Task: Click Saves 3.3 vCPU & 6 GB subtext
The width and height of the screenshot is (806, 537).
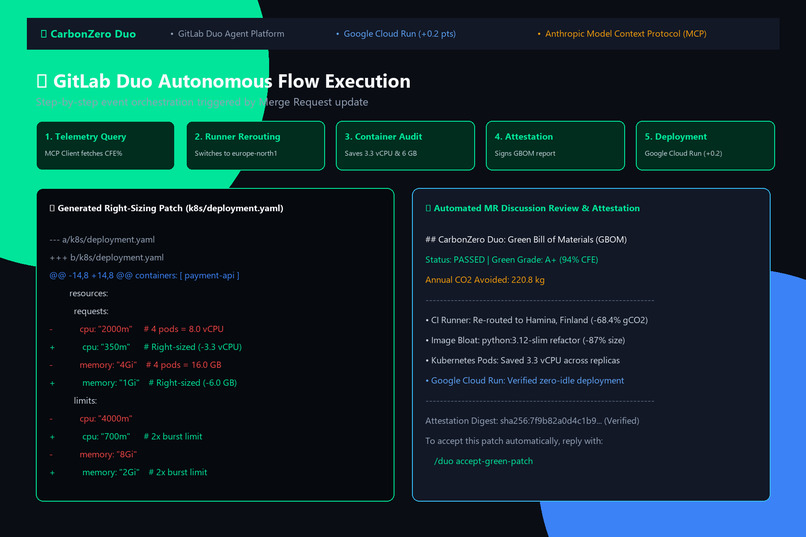Action: 380,153
